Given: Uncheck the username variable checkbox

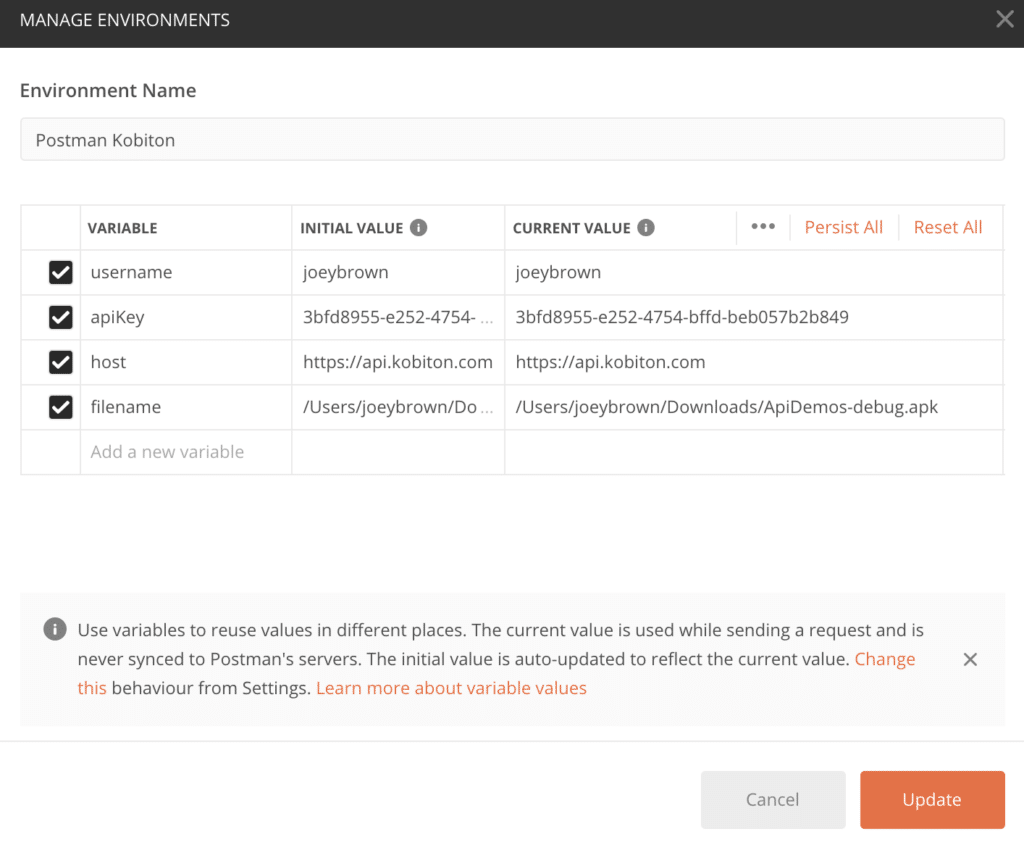Looking at the screenshot, I should click(61, 272).
